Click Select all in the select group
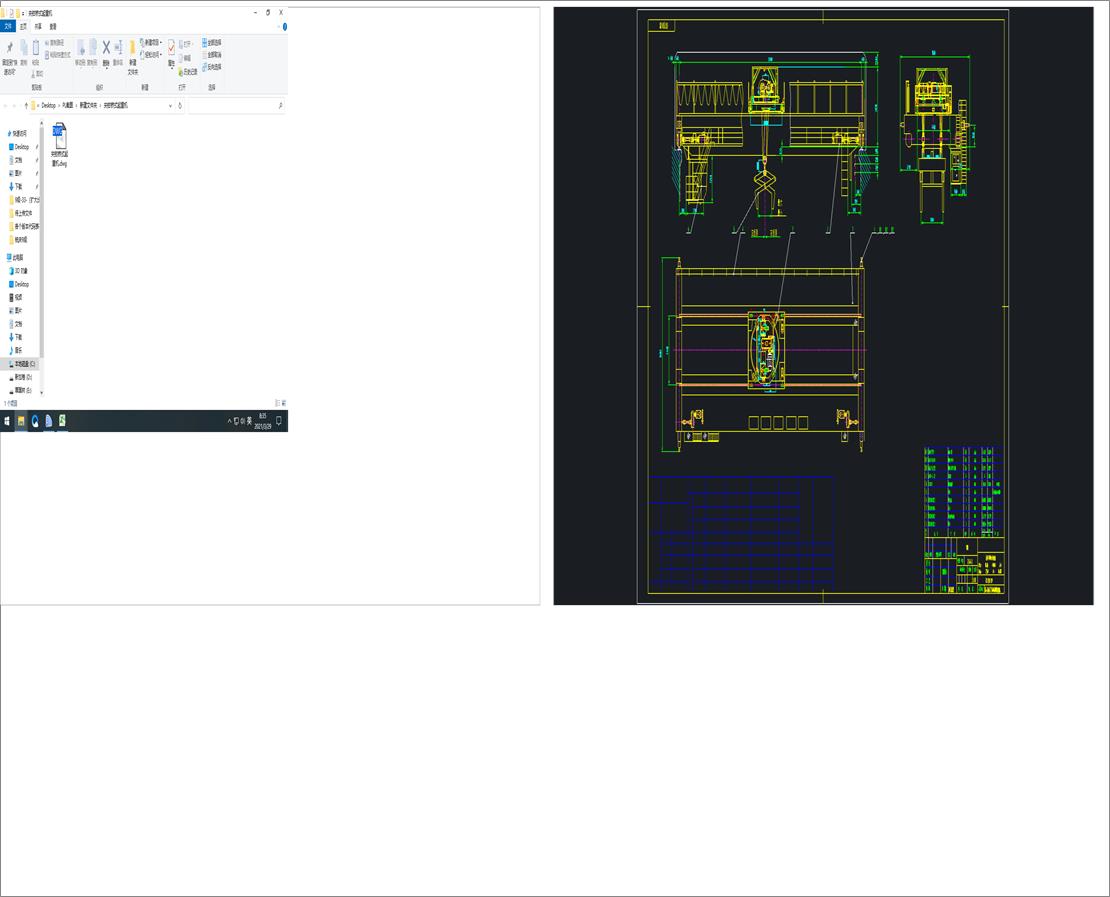 click(x=212, y=42)
